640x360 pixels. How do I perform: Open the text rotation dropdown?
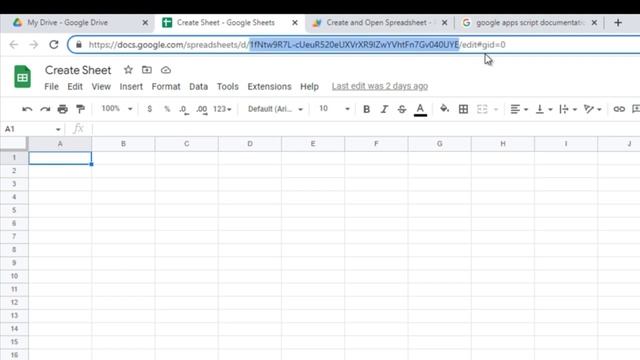pos(593,109)
